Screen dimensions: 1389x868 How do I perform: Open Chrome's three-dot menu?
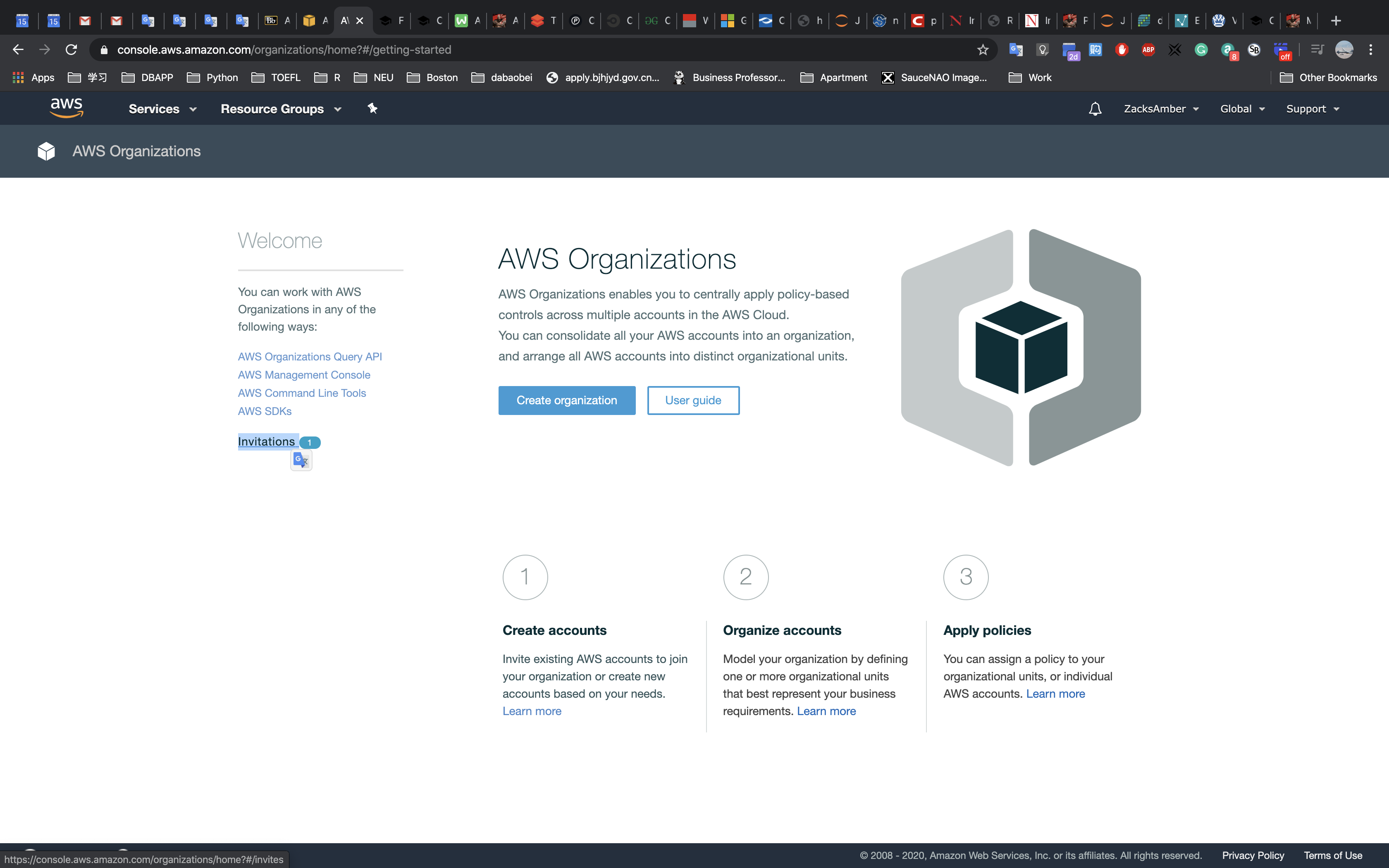point(1371,50)
